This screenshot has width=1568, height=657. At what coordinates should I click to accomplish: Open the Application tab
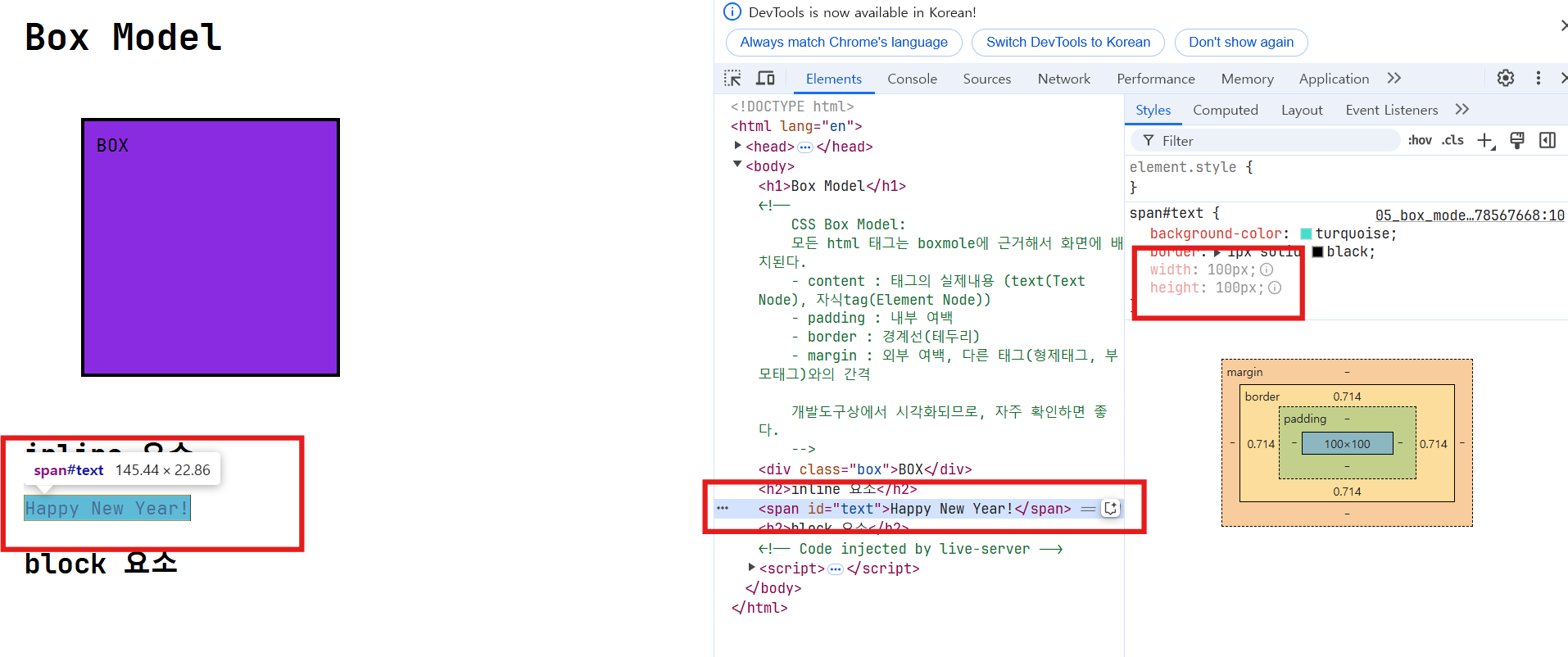pyautogui.click(x=1334, y=79)
